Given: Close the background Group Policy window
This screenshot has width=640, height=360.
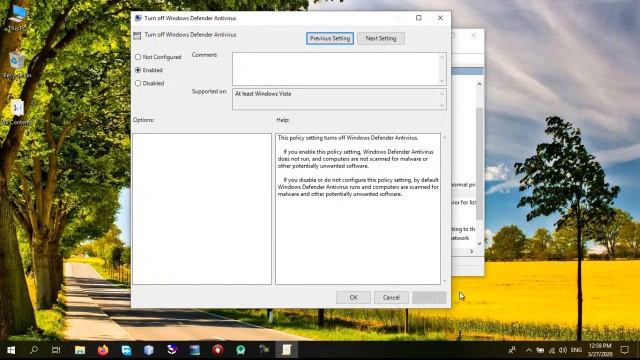Looking at the screenshot, I should [x=473, y=36].
